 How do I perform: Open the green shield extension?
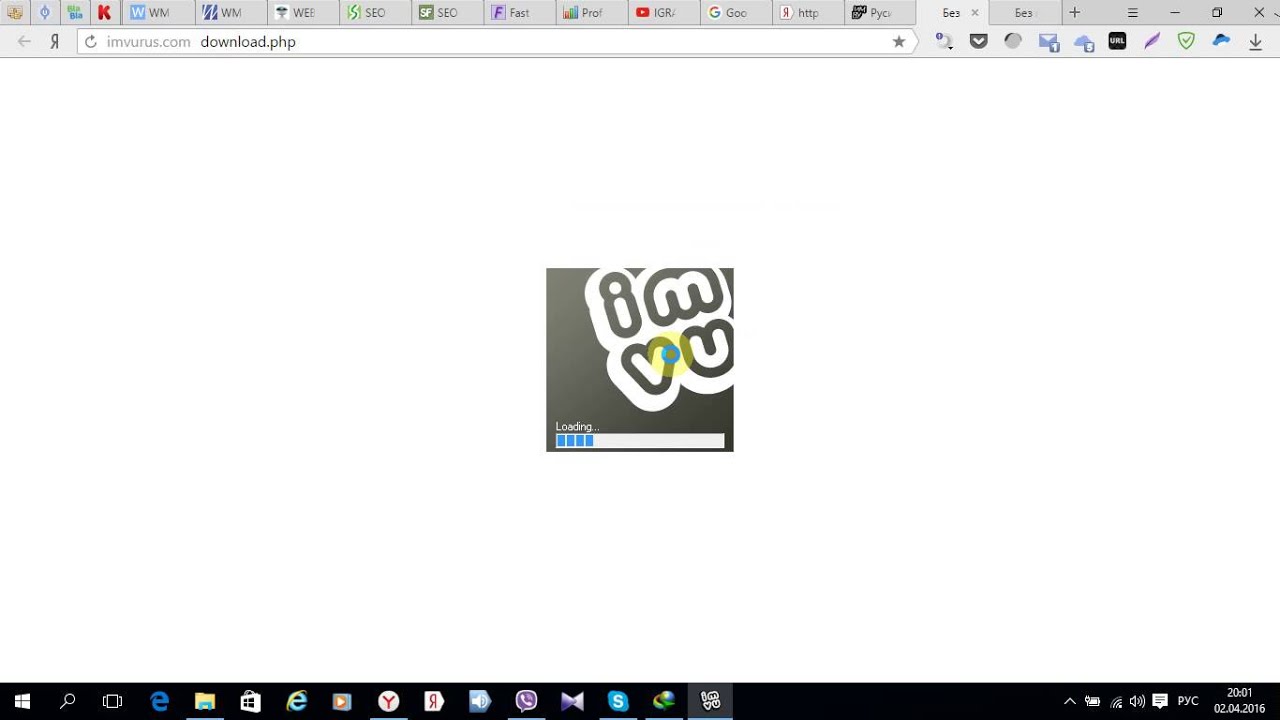[1186, 42]
